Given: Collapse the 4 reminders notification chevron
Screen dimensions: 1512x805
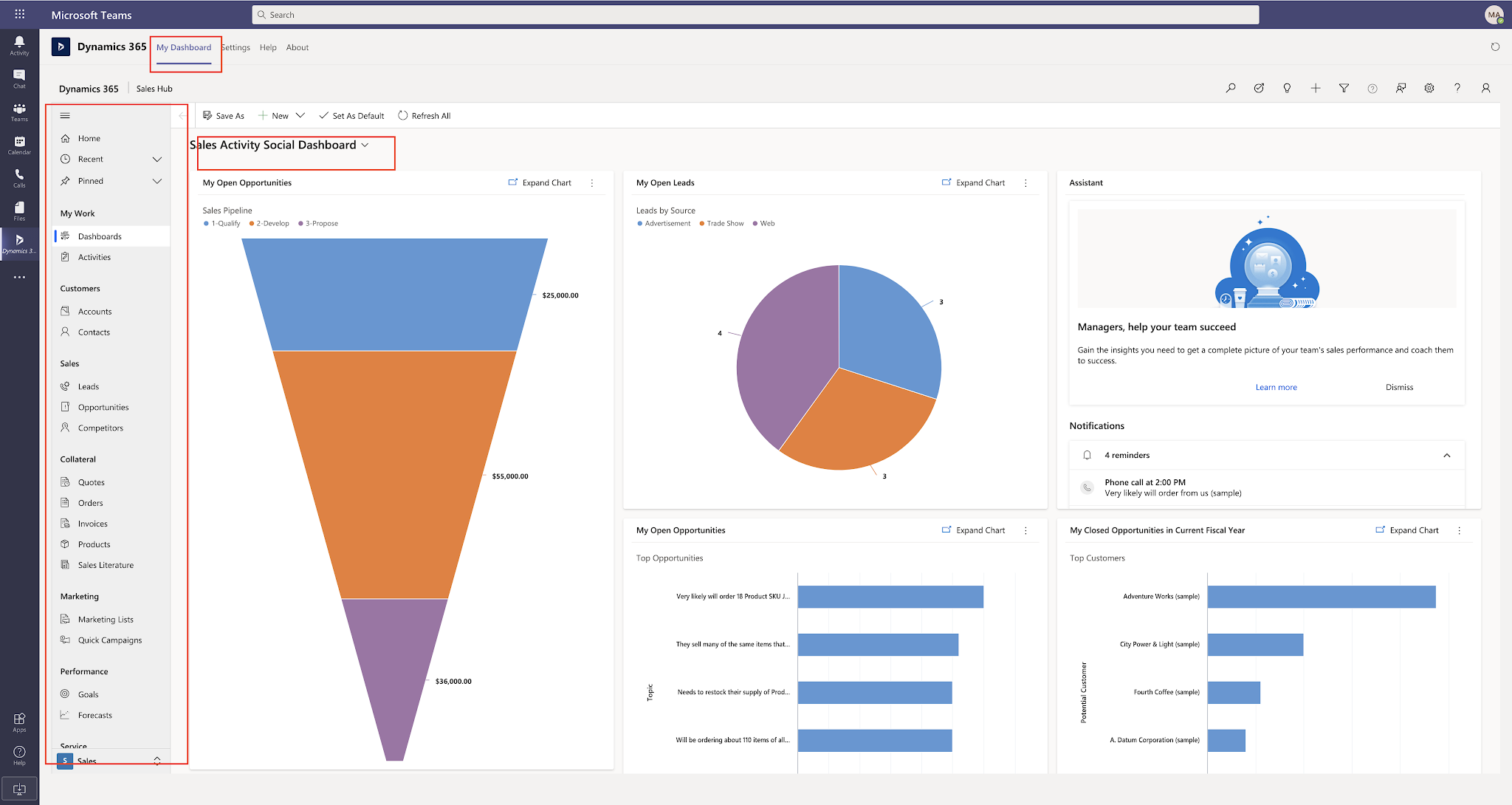Looking at the screenshot, I should [1447, 455].
